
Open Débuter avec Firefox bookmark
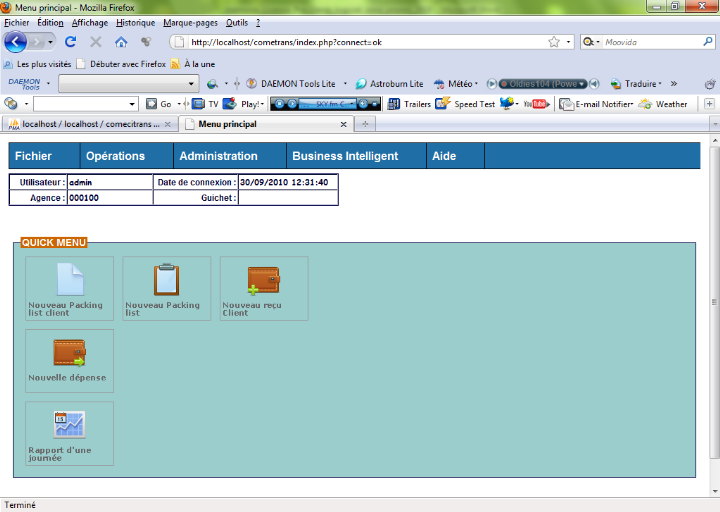coord(121,64)
